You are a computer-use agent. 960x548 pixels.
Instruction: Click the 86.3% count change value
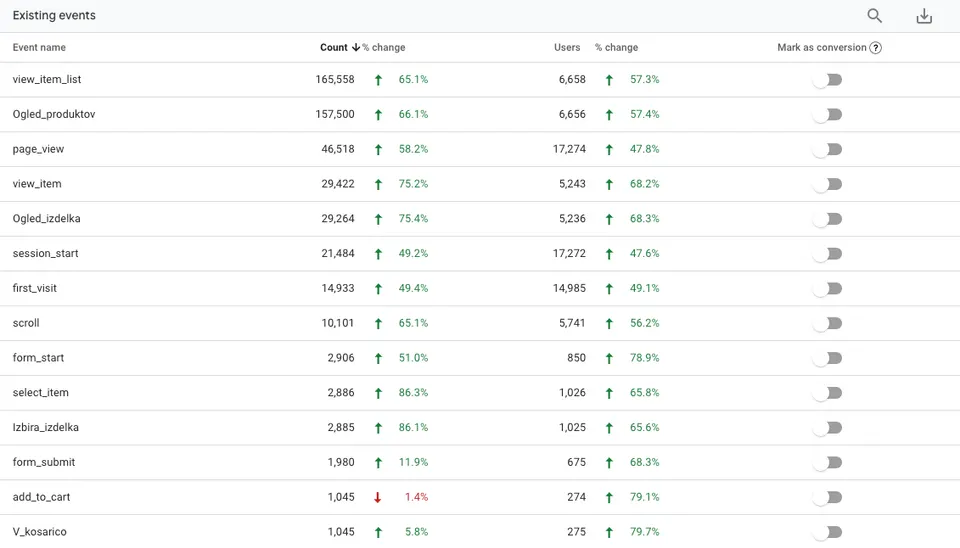(x=413, y=393)
